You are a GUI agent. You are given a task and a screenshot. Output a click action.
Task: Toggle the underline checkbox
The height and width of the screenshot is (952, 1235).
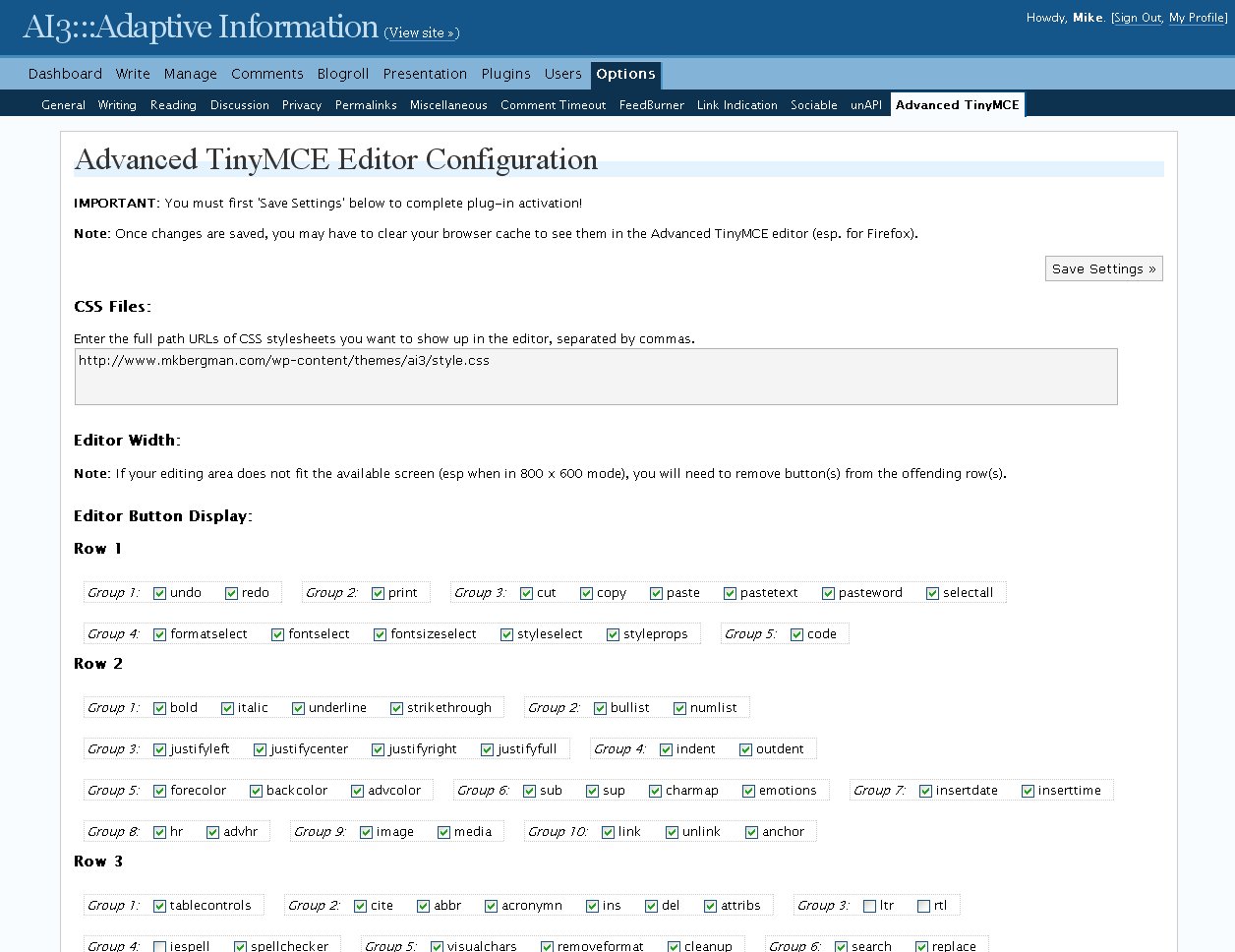(x=298, y=708)
